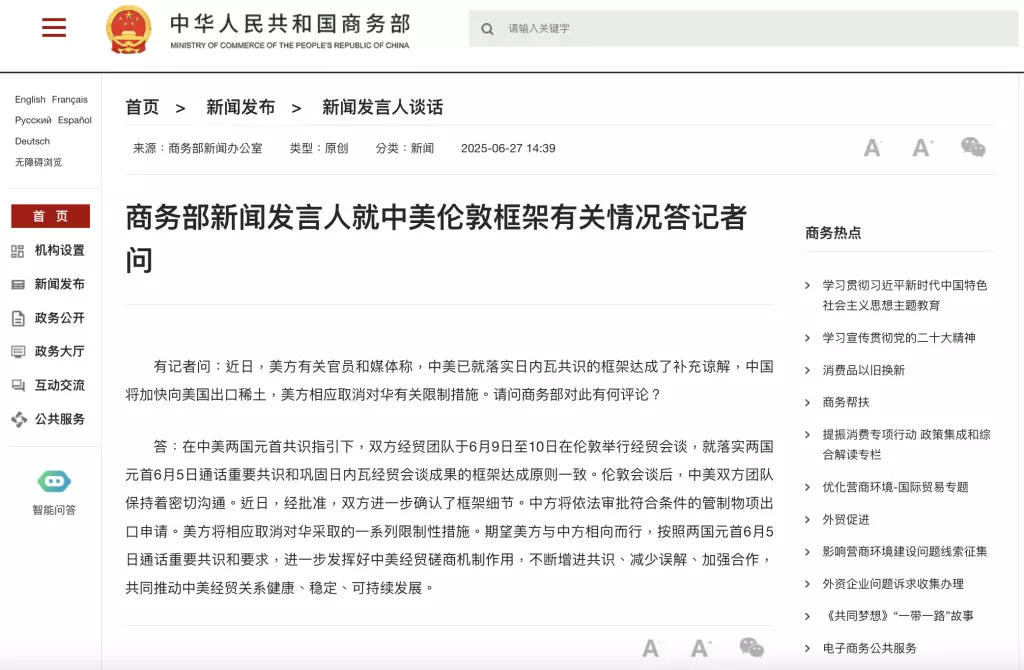Screen dimensions: 1024x670
Task: Click the 政务大厅 screen icon
Action: pyautogui.click(x=18, y=352)
